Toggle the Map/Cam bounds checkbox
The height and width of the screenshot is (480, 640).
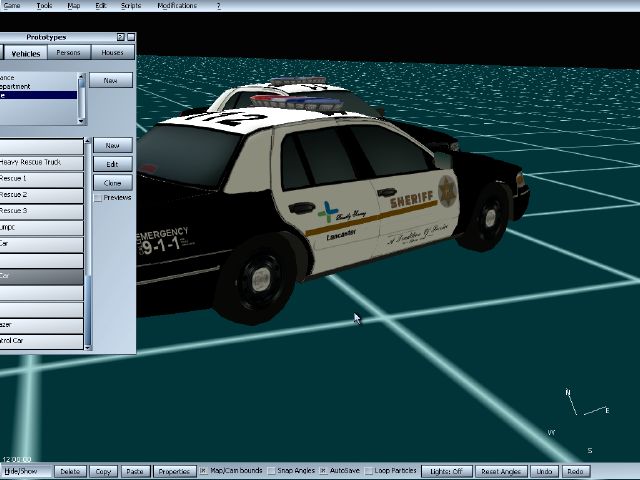[x=203, y=471]
